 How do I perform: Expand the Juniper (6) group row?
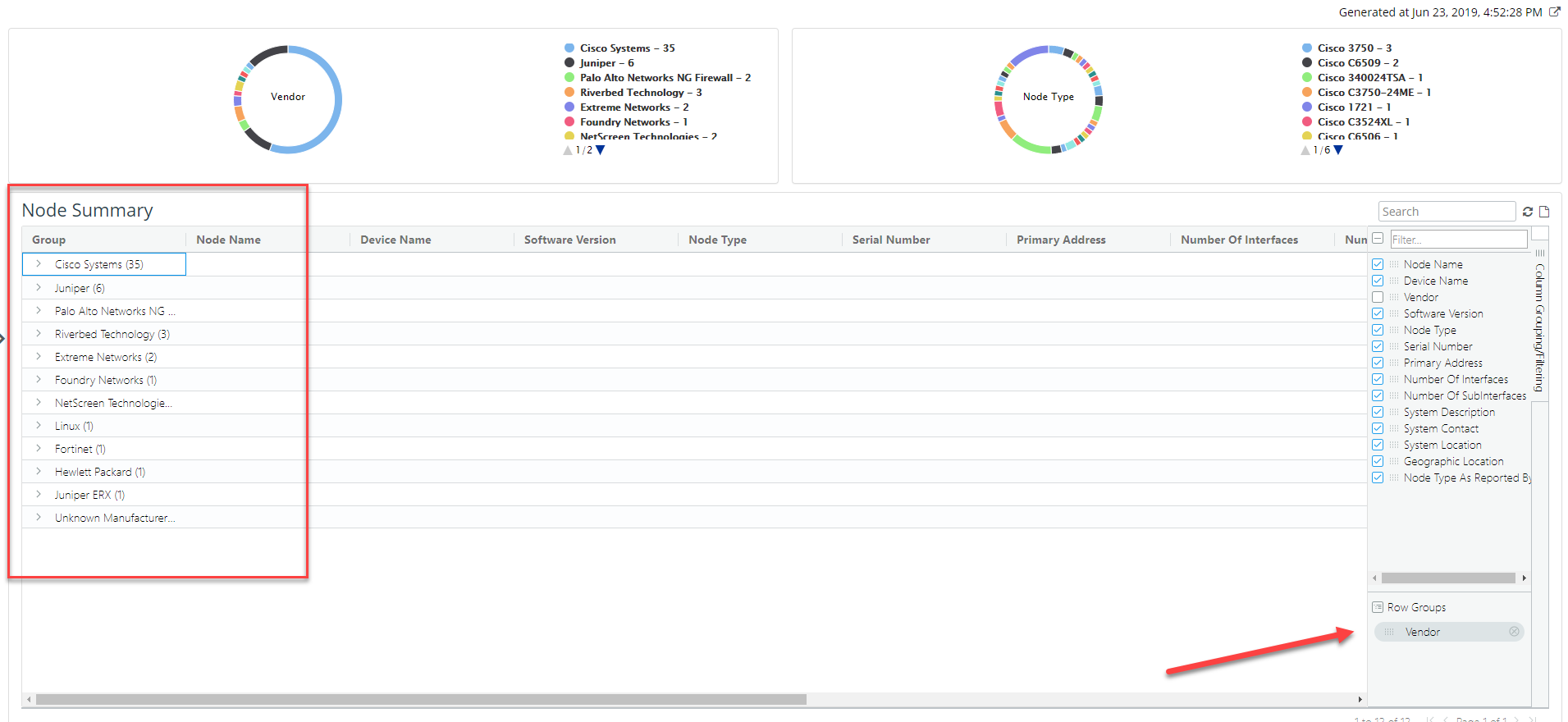point(39,288)
